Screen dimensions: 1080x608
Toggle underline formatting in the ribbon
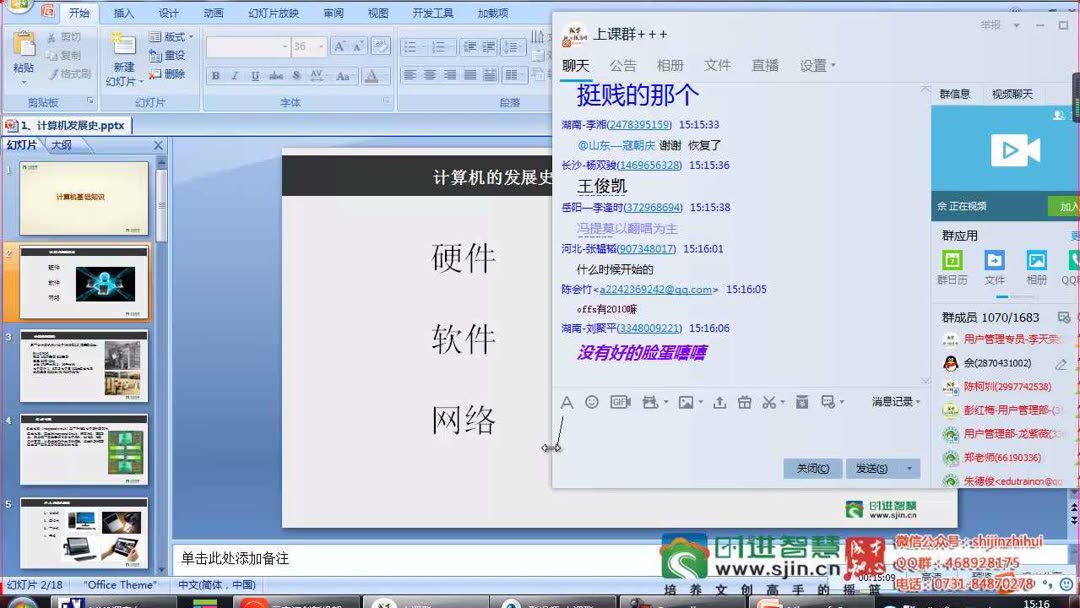[x=256, y=75]
